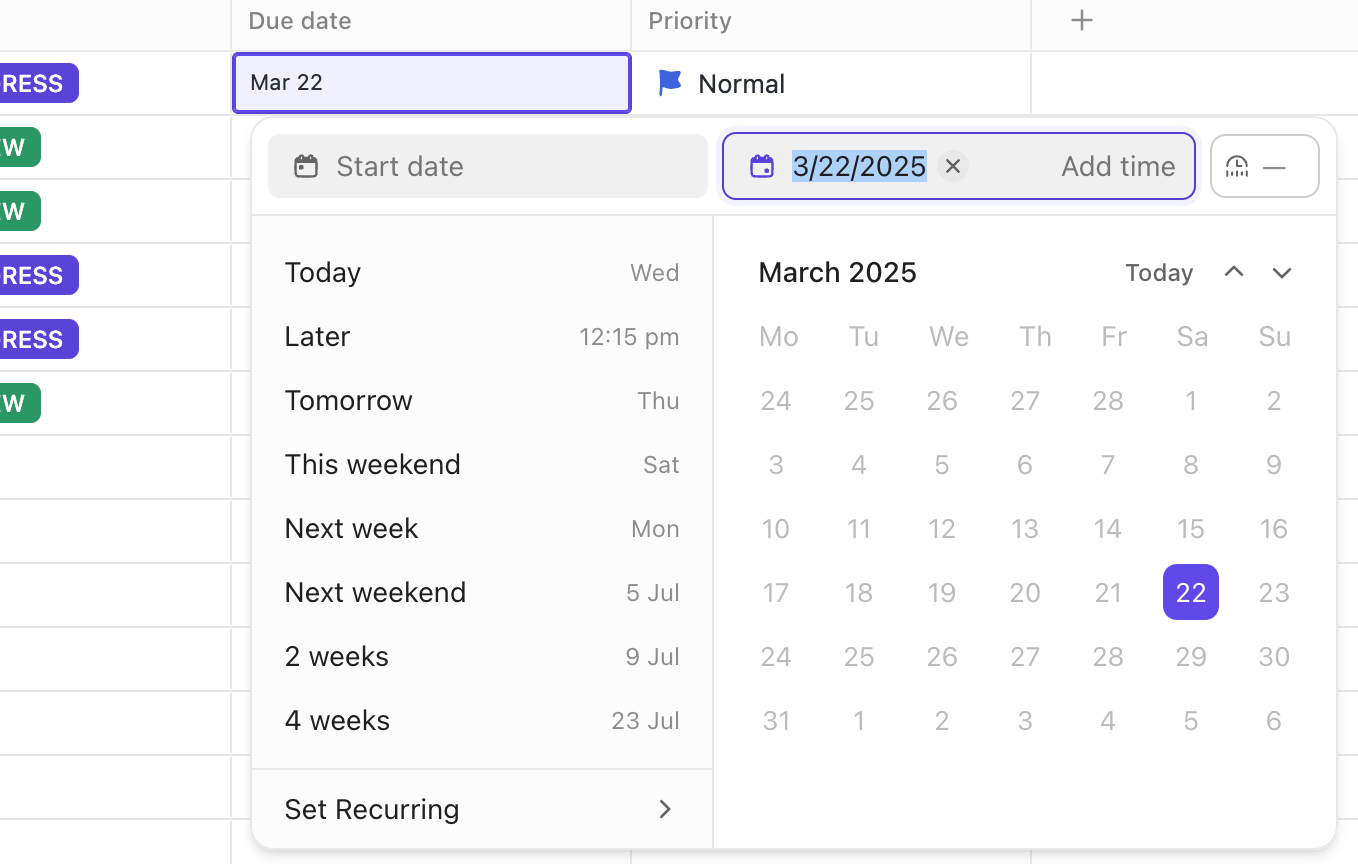
Task: Click the blue priority flag icon
Action: click(669, 83)
